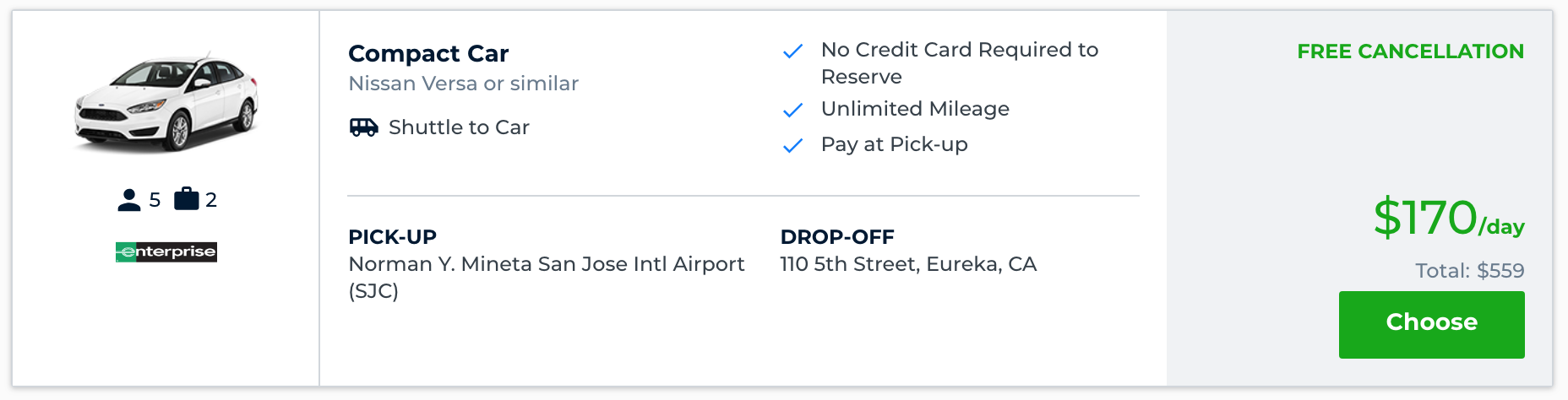The width and height of the screenshot is (1568, 400).
Task: Click the Pay at Pick-up checkmark icon
Action: pyautogui.click(x=792, y=146)
